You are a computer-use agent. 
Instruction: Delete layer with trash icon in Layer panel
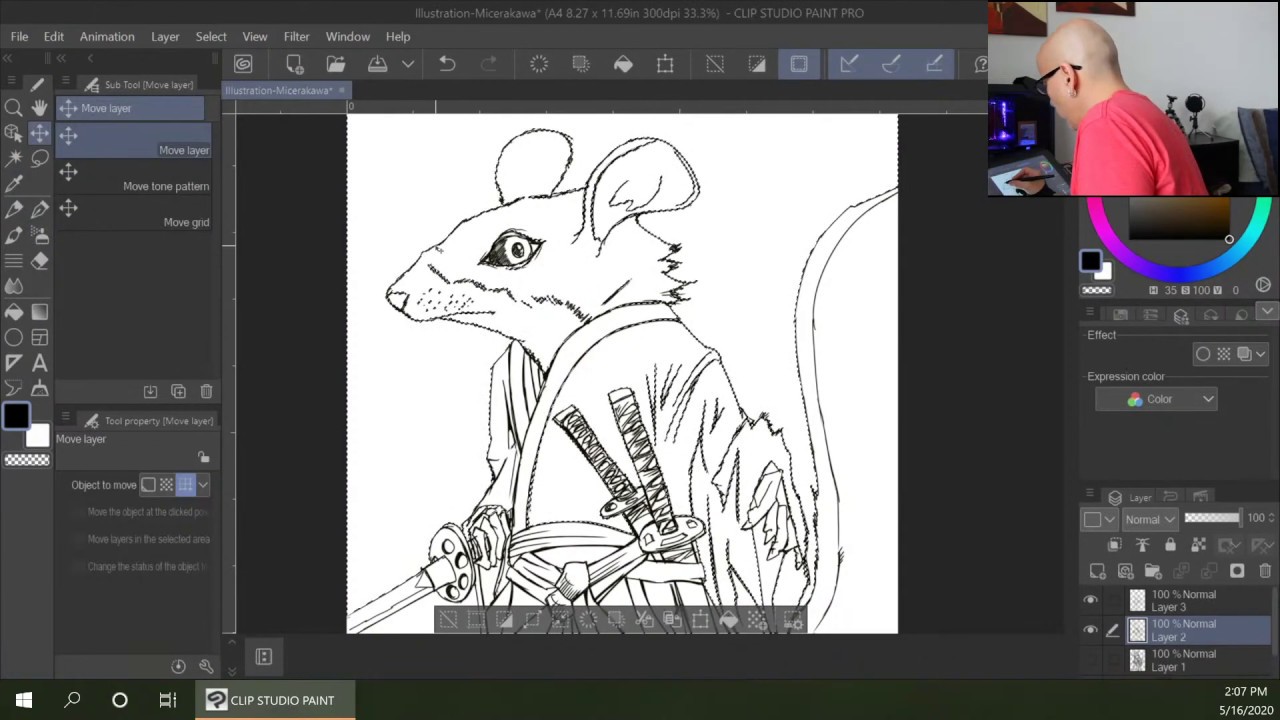pos(1265,571)
